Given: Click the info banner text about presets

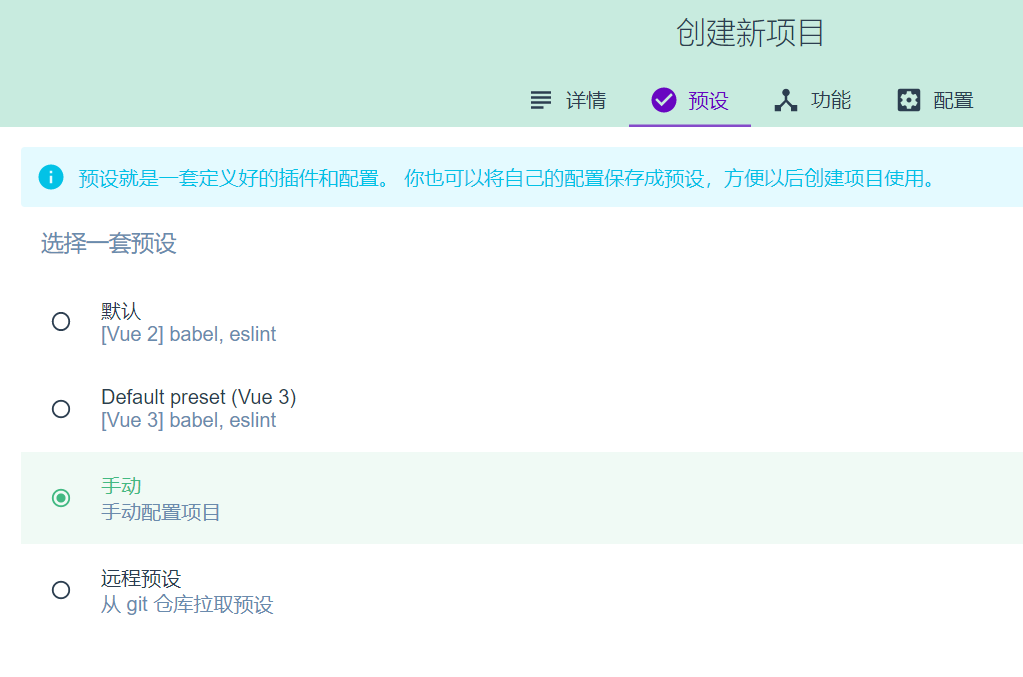Looking at the screenshot, I should (507, 178).
